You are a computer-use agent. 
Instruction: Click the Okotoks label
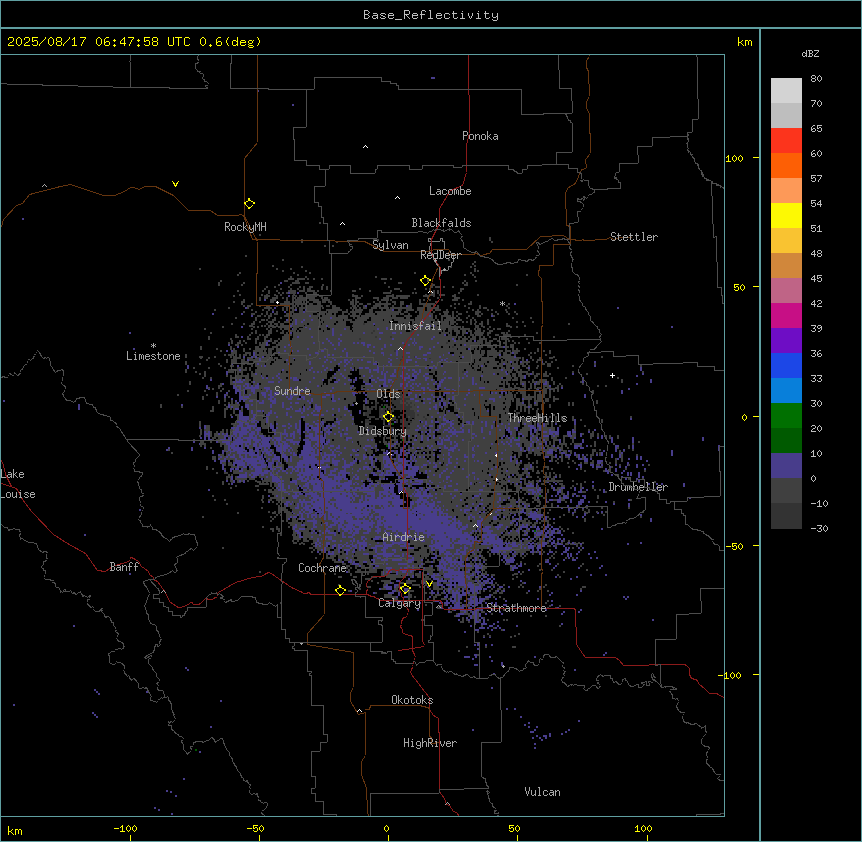click(412, 700)
